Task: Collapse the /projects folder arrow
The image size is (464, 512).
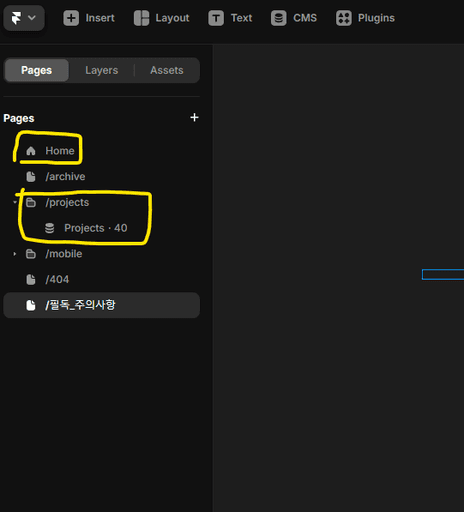Action: point(15,202)
